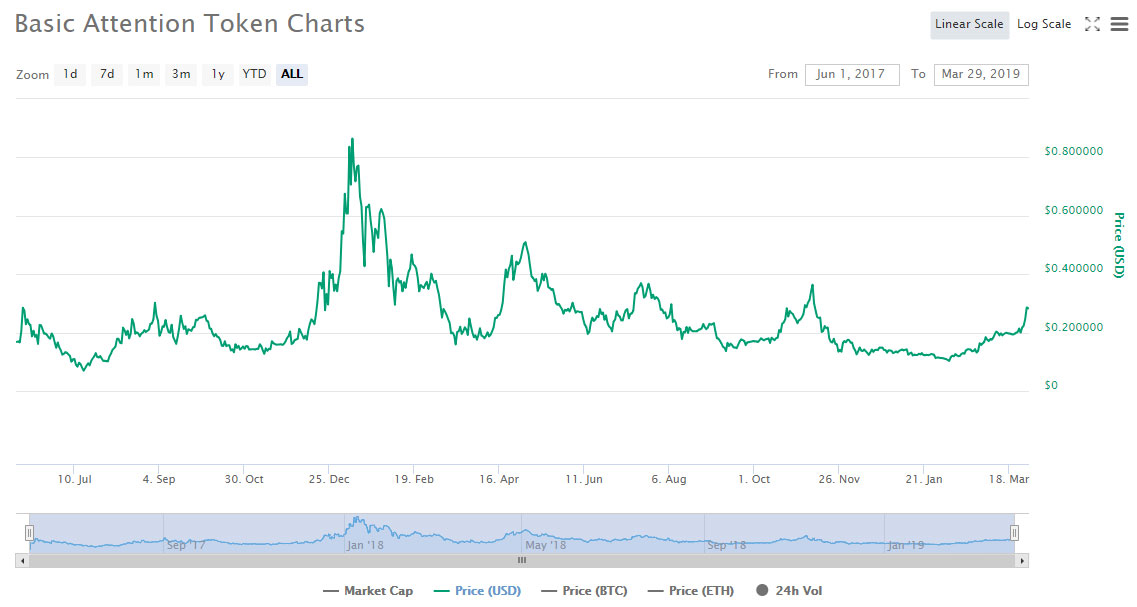Click the Jan '19 navigator label
The image size is (1137, 607).
pyautogui.click(x=906, y=545)
